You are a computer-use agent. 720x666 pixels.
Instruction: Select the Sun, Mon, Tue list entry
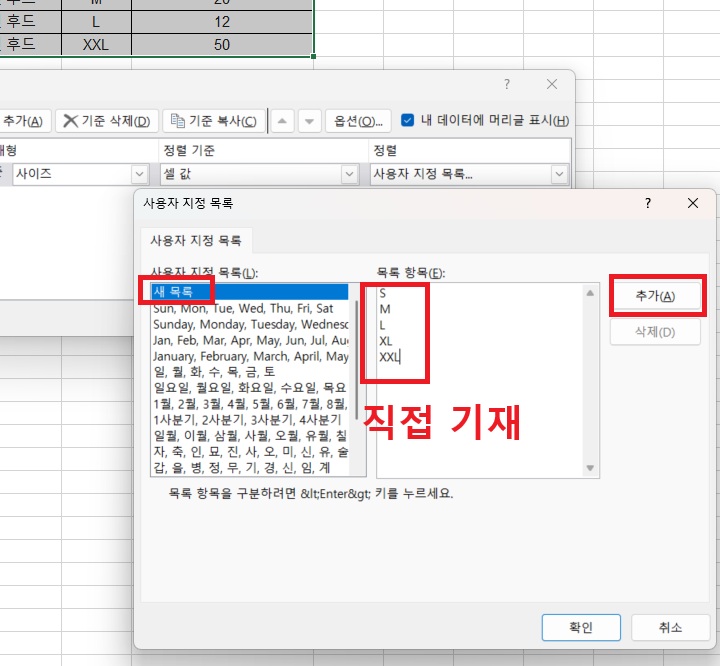(x=249, y=308)
